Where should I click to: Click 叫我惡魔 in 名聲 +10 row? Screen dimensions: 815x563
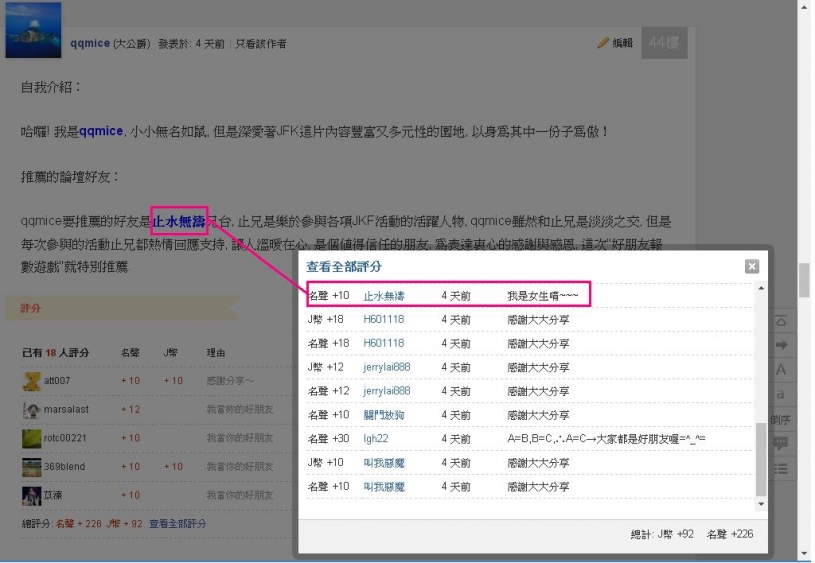click(x=384, y=487)
